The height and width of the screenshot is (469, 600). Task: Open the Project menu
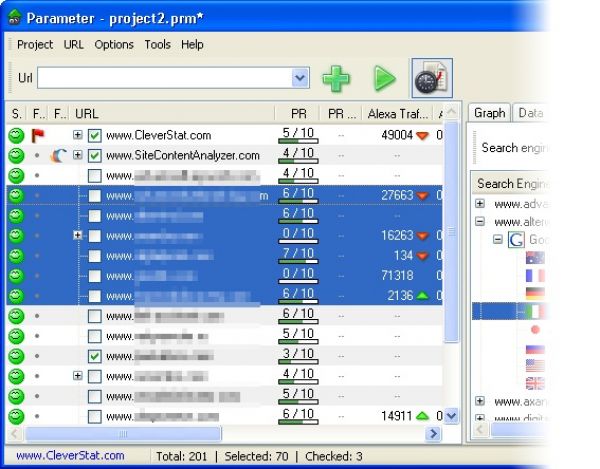[35, 44]
